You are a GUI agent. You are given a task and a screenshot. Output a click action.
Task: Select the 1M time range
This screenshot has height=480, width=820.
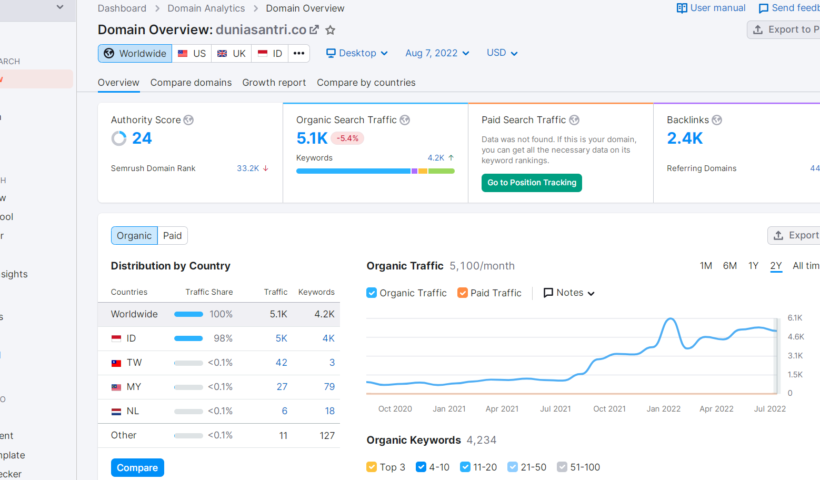pyautogui.click(x=706, y=266)
